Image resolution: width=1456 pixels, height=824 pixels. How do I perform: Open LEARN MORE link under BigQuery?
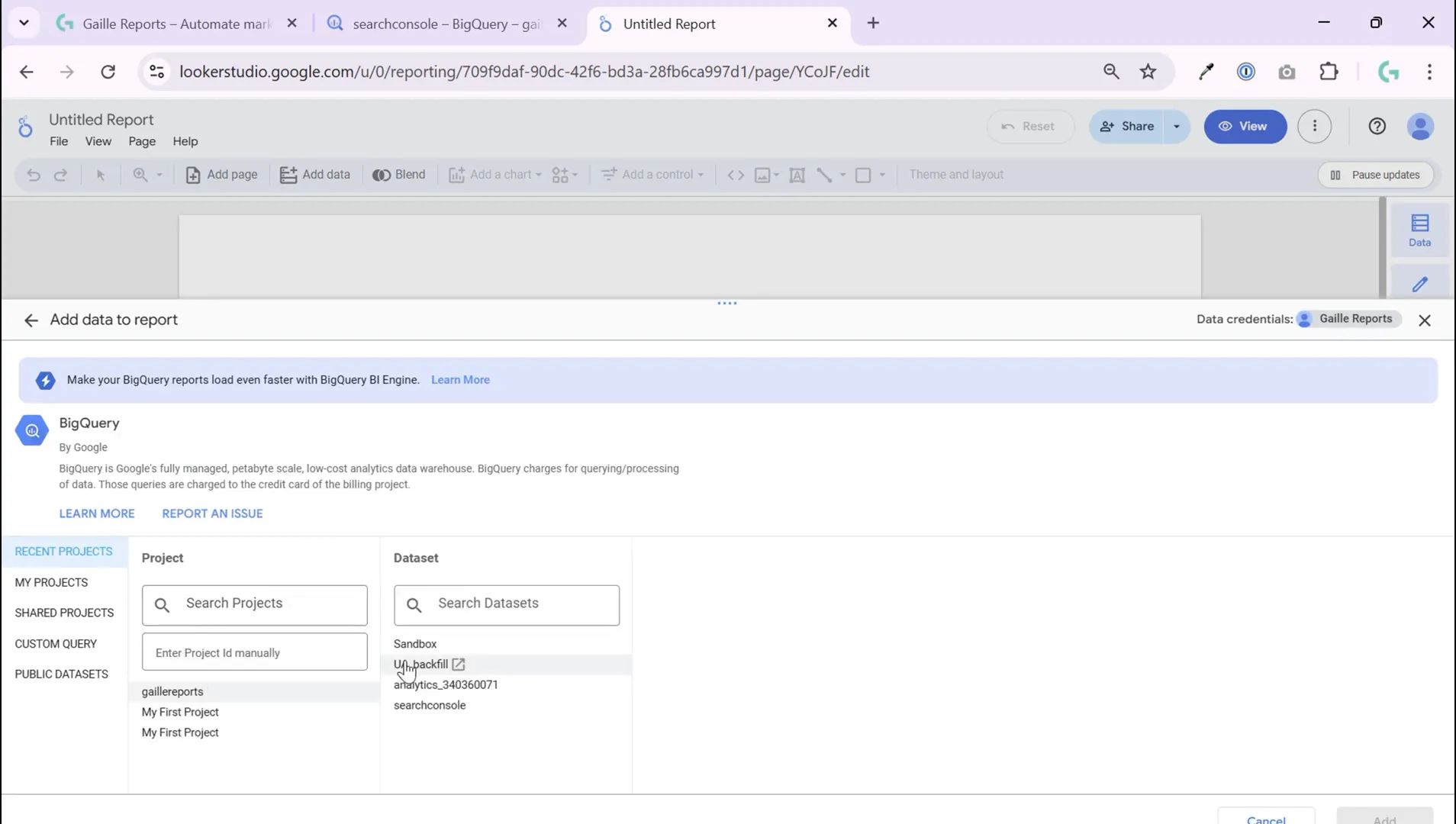97,513
